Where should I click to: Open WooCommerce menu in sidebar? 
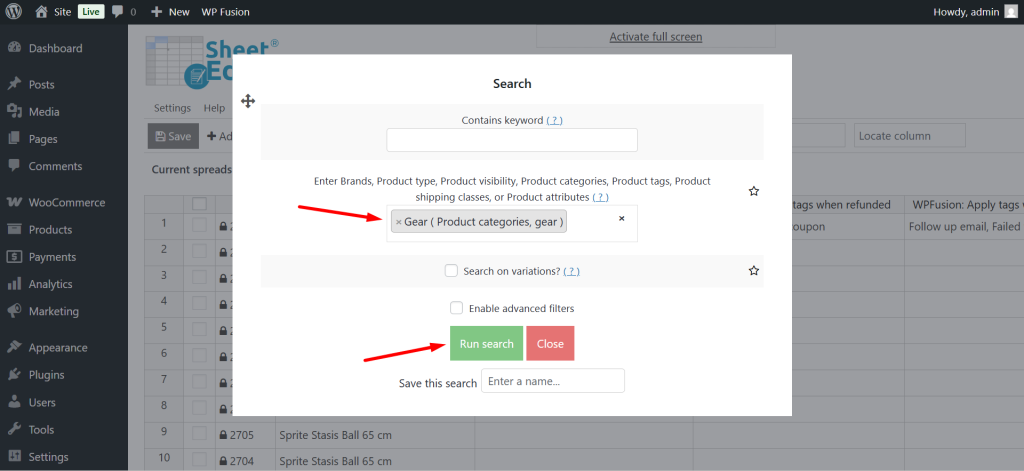67,203
